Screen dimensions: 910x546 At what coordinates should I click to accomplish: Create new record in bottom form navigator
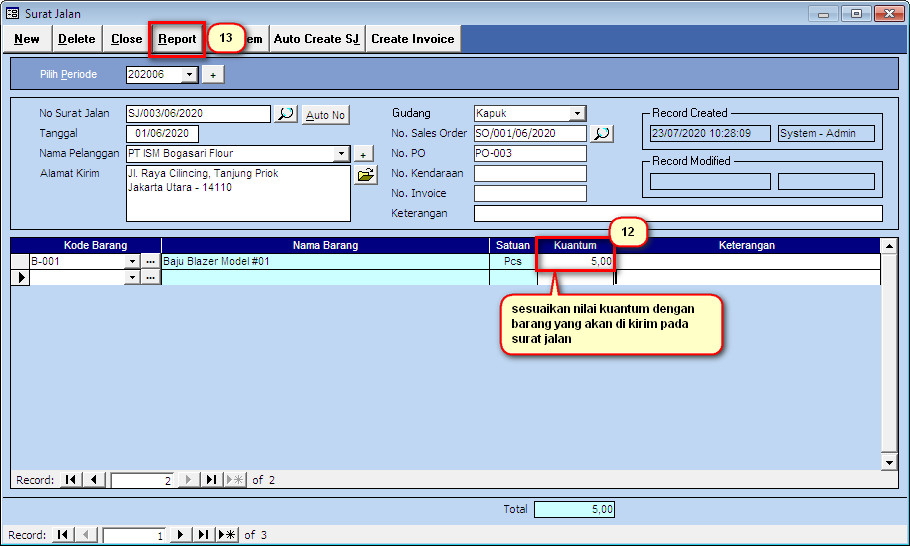(227, 534)
